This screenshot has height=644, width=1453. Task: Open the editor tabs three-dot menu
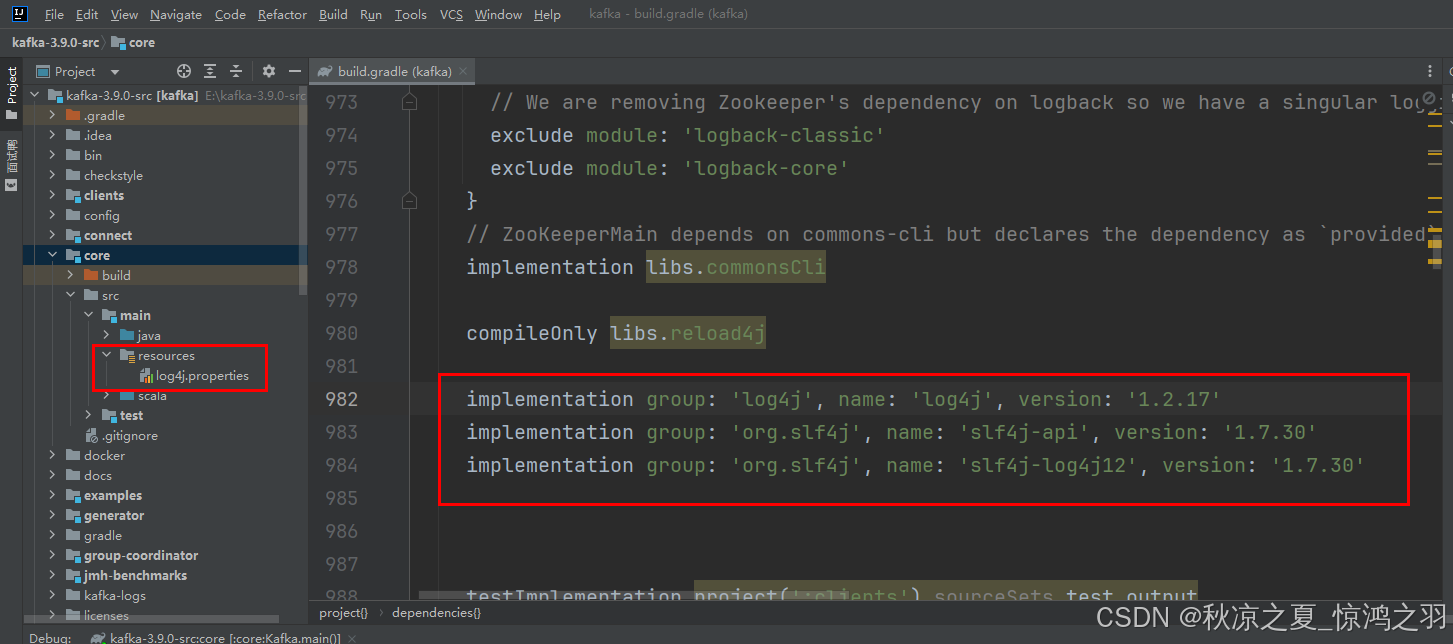[1429, 71]
